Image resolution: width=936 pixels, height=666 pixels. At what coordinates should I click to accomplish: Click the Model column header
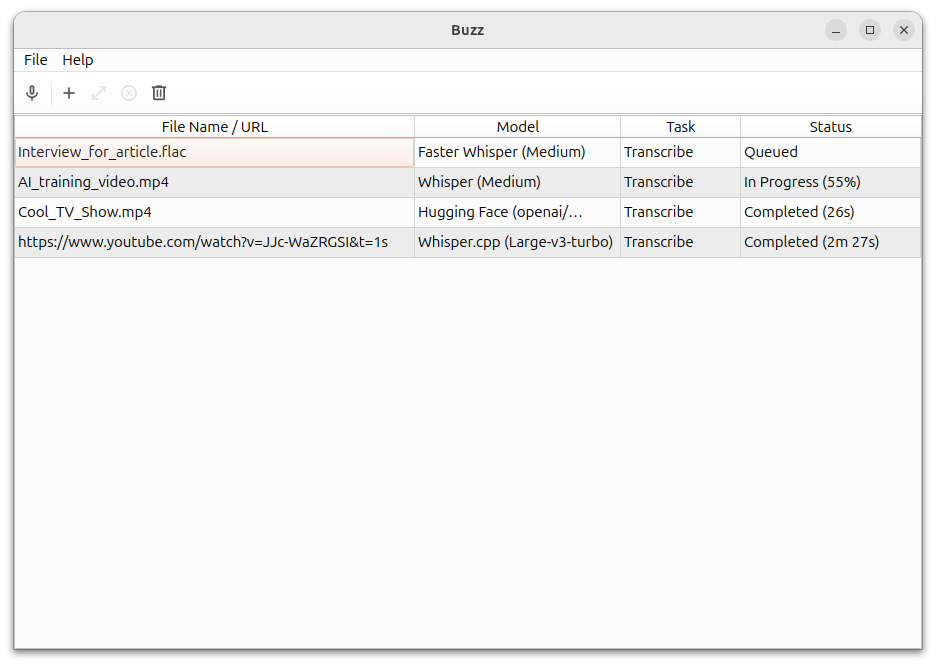click(517, 127)
